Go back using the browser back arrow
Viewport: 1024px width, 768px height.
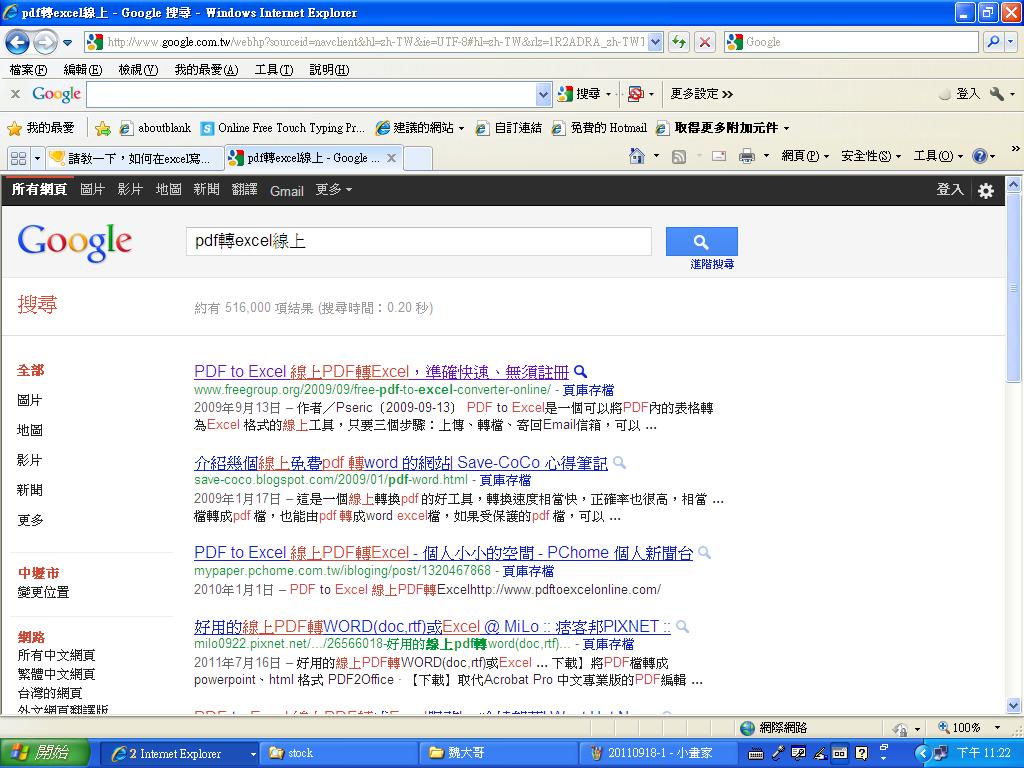click(x=17, y=42)
